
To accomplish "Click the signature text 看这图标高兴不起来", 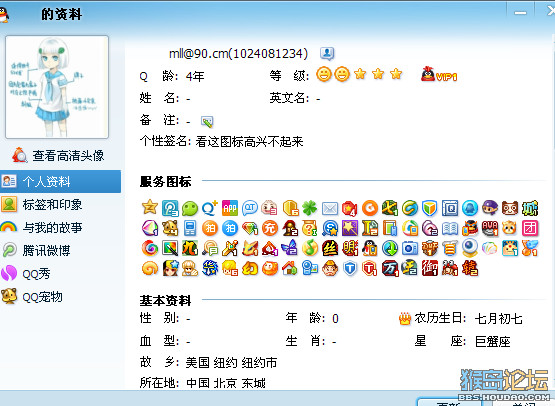I will click(x=249, y=142).
